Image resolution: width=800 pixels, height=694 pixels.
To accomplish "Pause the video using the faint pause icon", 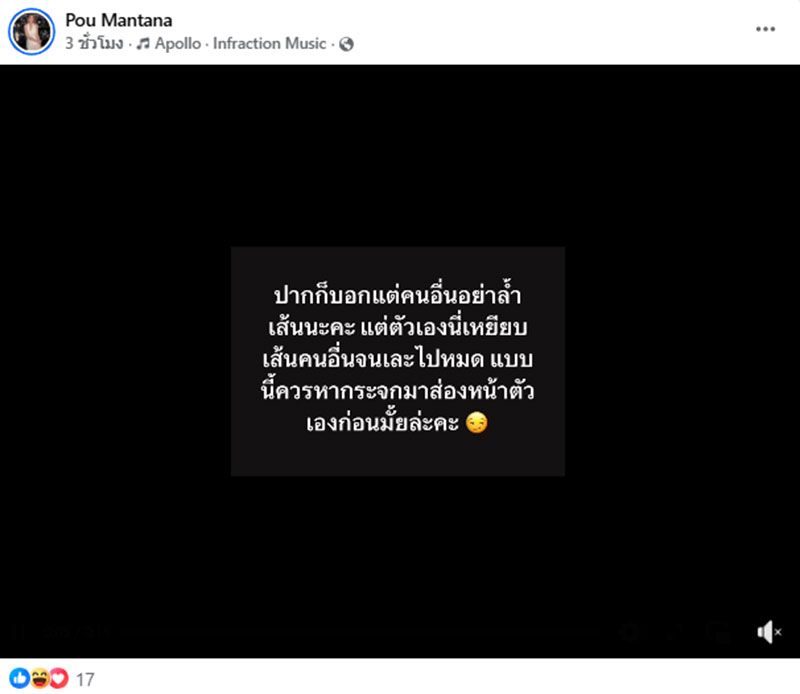I will (x=21, y=632).
